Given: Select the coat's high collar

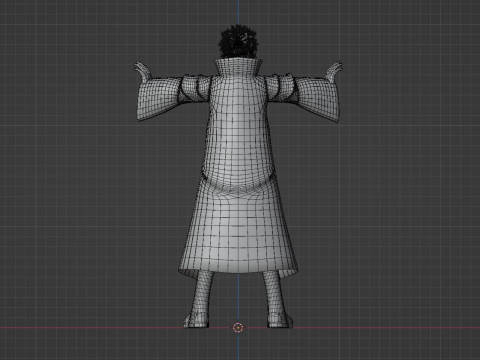Looking at the screenshot, I should point(238,68).
